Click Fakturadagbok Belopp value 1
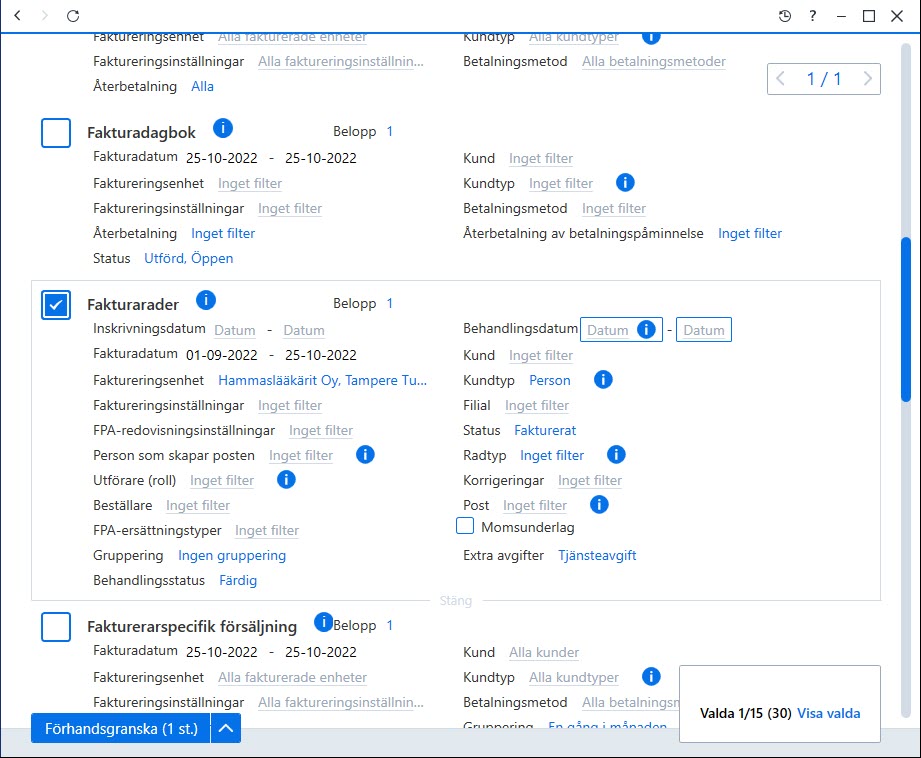This screenshot has height=758, width=921. 389,131
